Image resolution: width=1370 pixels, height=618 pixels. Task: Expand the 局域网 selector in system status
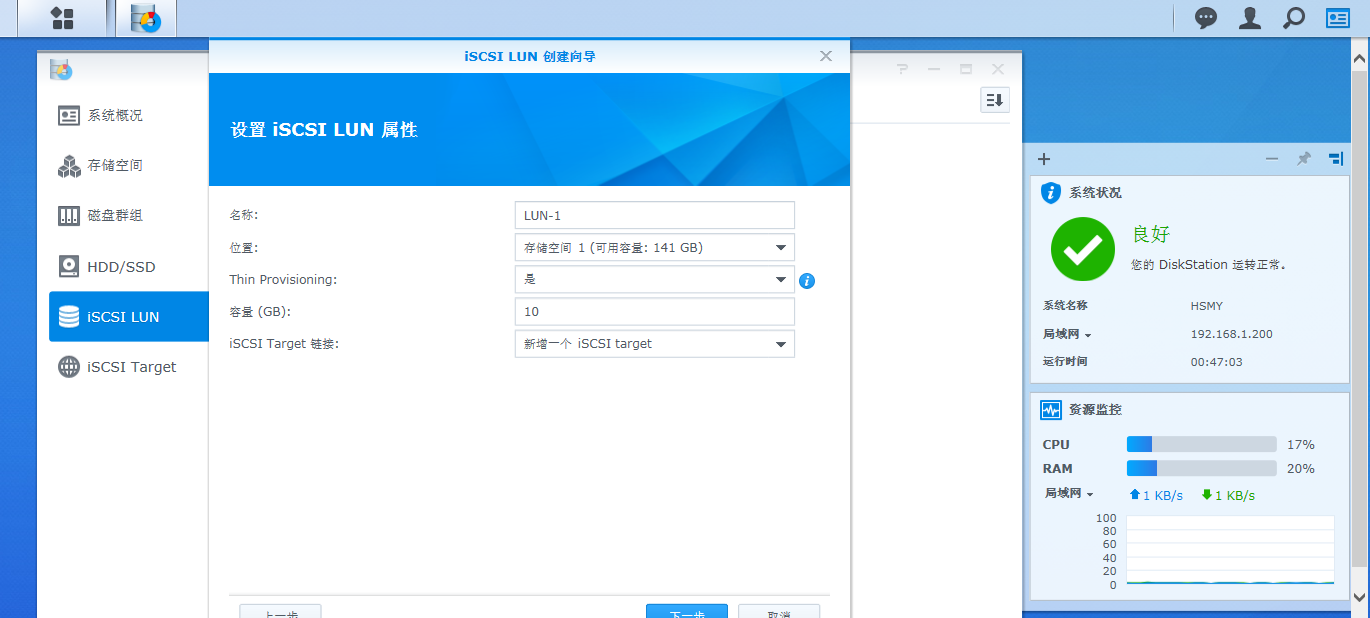[x=1067, y=335]
